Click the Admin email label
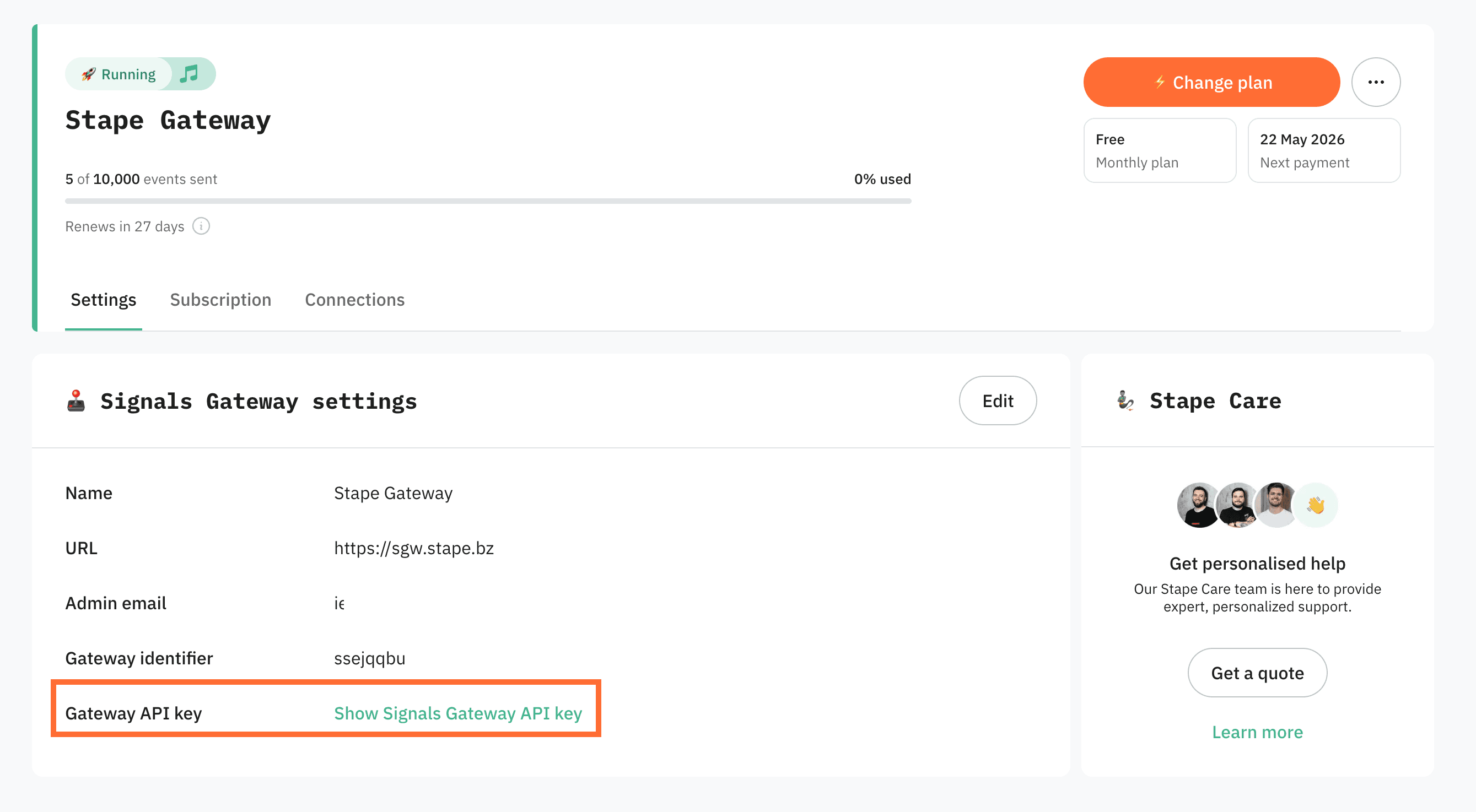 pyautogui.click(x=116, y=603)
